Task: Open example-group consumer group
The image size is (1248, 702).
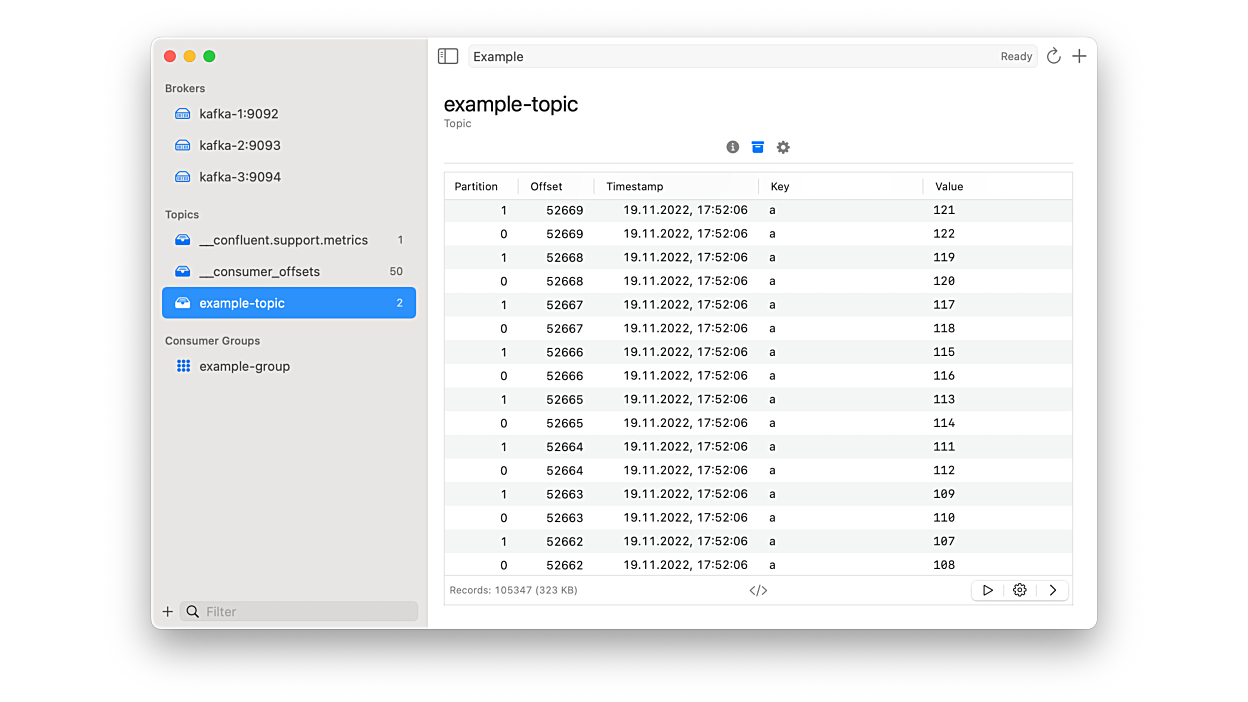Action: (x=289, y=366)
